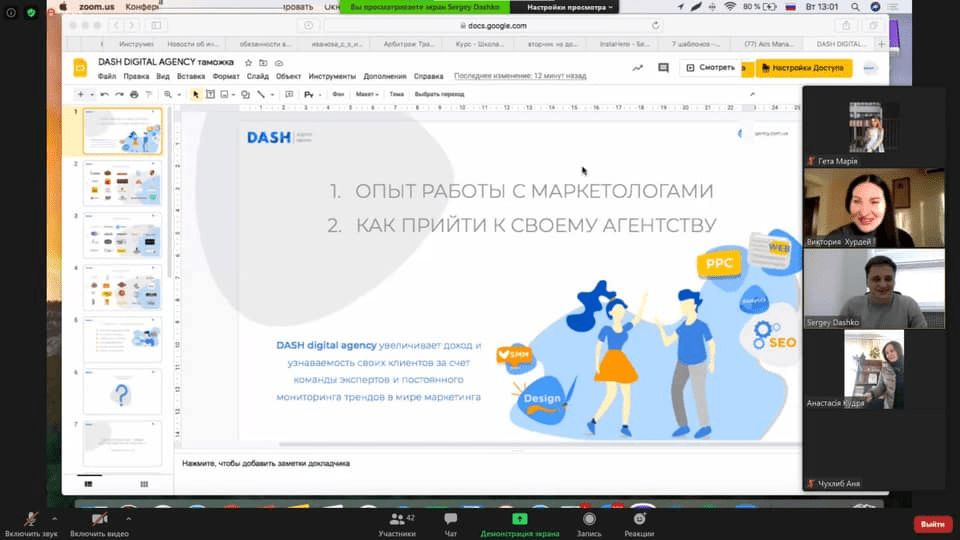Unmute microphone with Включить звук
Screen dimensions: 960x540
(31, 525)
